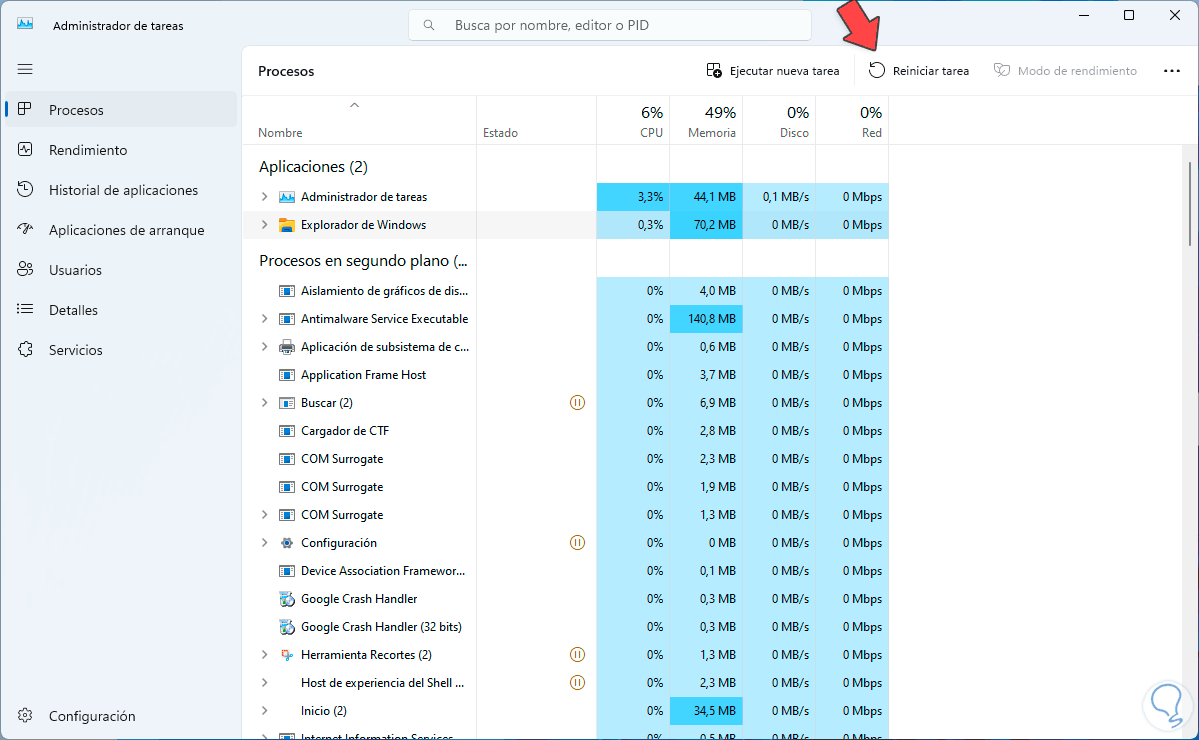The image size is (1199, 740).
Task: Select the Administrador de tareas app icon
Action: [287, 196]
